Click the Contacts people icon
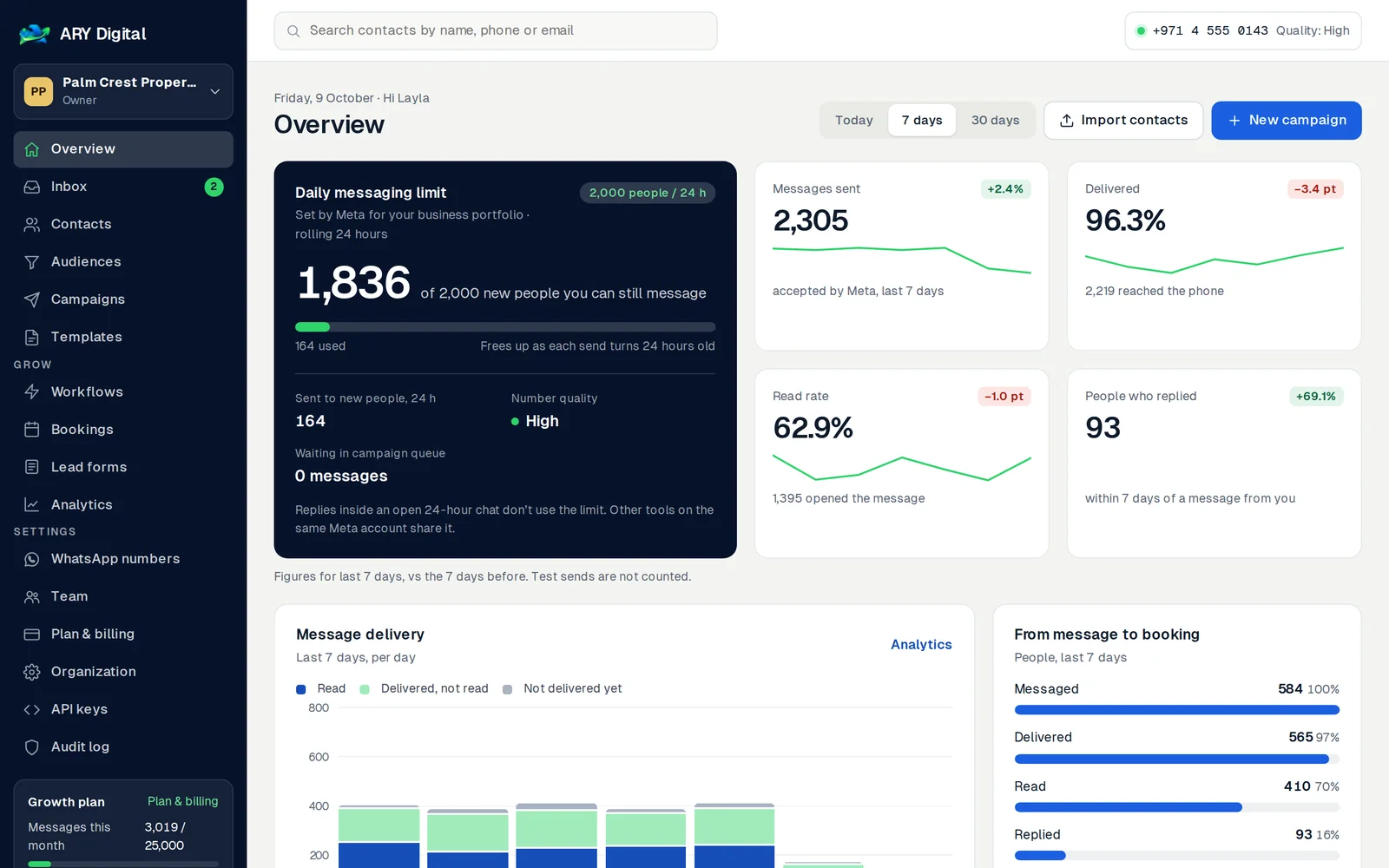 point(32,224)
